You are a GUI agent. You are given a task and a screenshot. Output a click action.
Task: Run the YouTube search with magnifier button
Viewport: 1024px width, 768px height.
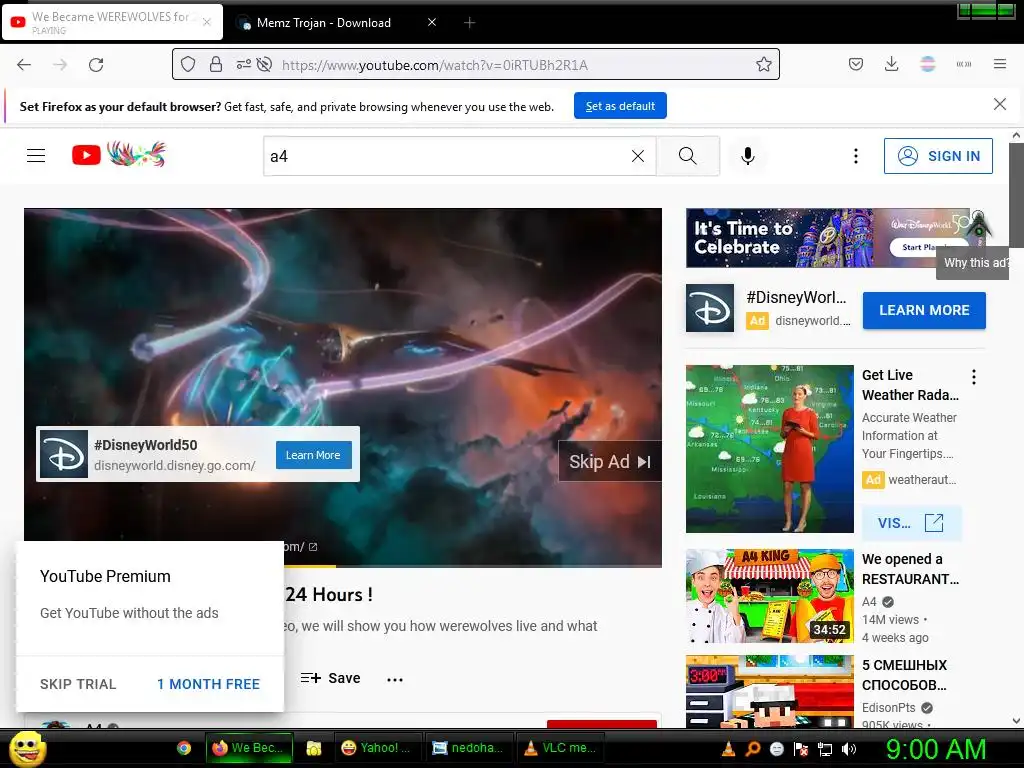(x=688, y=156)
